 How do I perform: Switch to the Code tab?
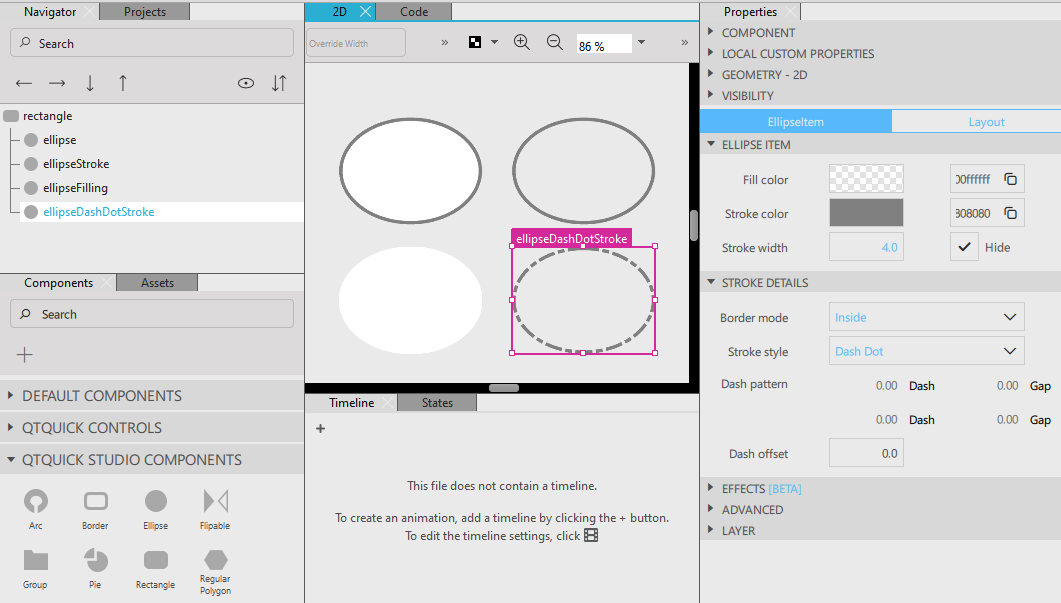pyautogui.click(x=414, y=12)
